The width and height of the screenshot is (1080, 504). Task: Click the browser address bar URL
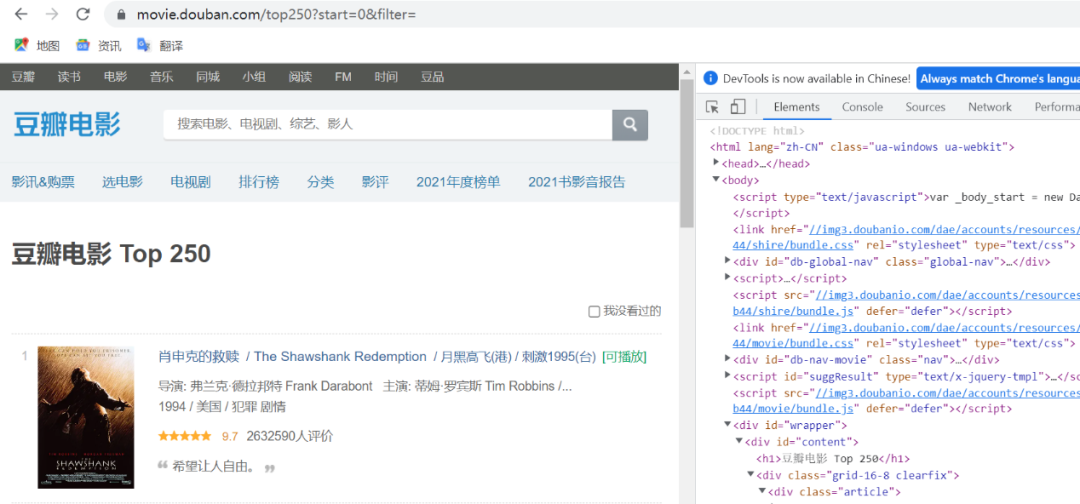pos(276,14)
